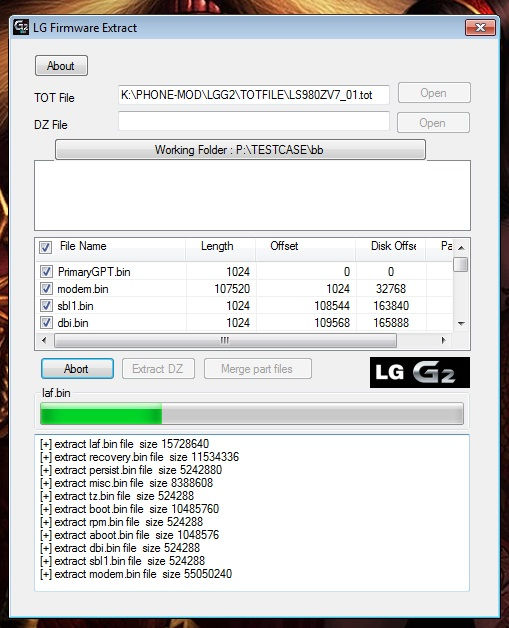Click the vertical scrollbar thumb in file list
This screenshot has width=509, height=628.
[x=462, y=264]
